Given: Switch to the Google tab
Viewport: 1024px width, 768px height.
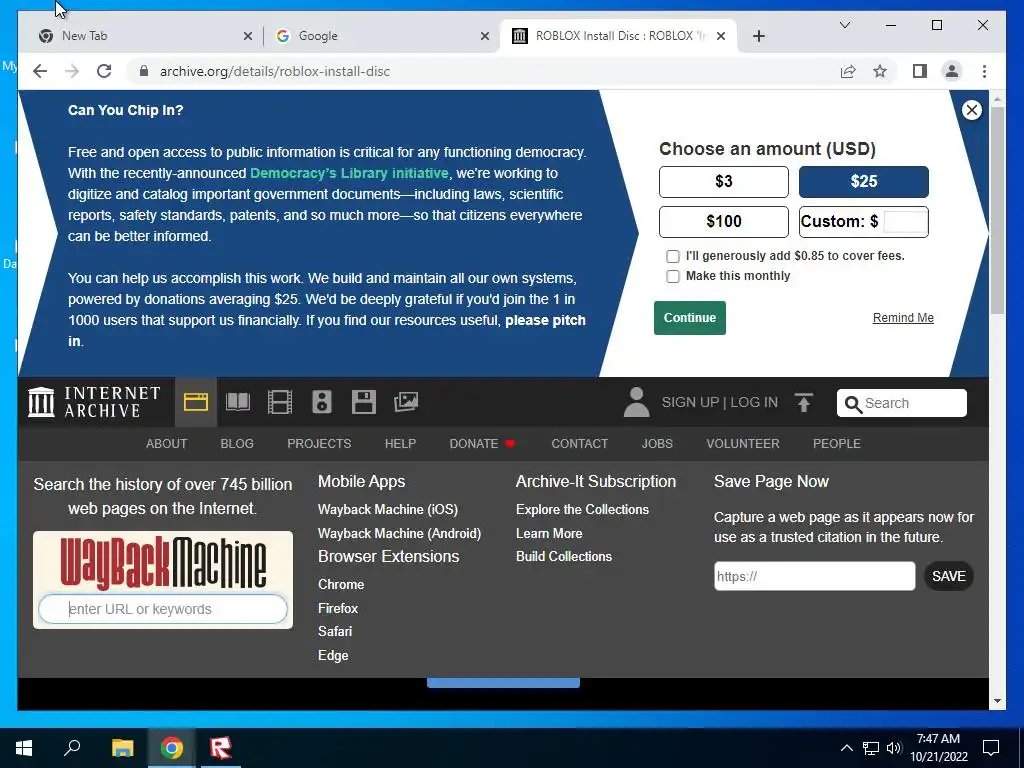Looking at the screenshot, I should tap(382, 36).
